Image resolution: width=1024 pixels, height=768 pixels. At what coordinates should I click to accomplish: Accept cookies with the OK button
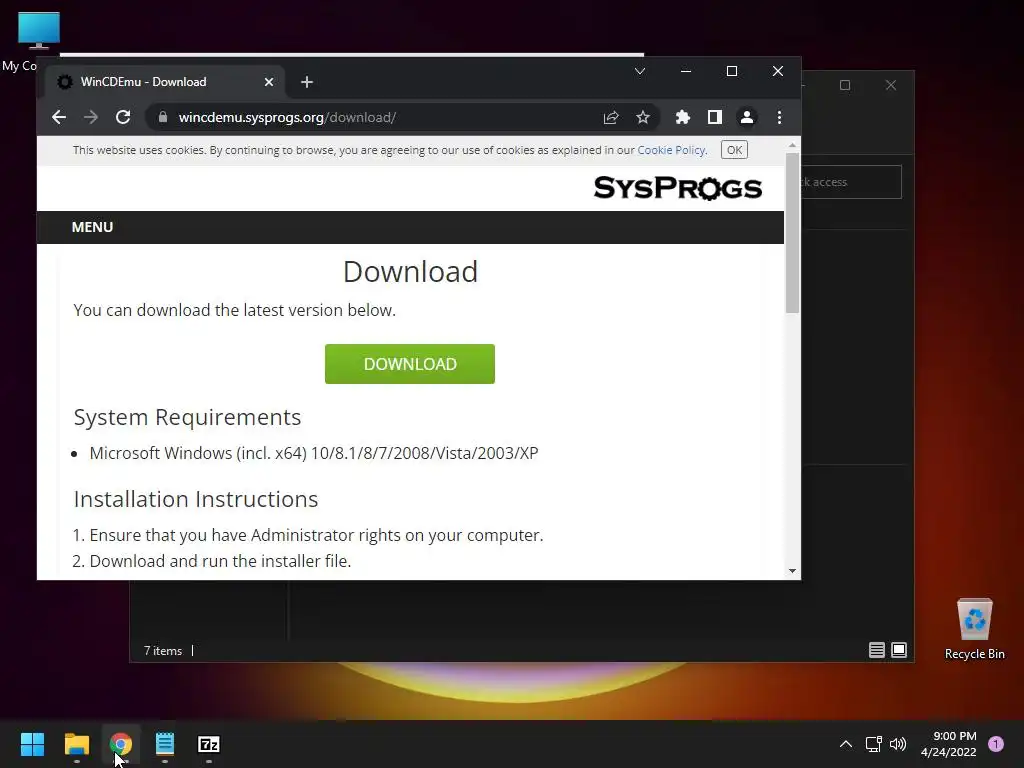(734, 150)
